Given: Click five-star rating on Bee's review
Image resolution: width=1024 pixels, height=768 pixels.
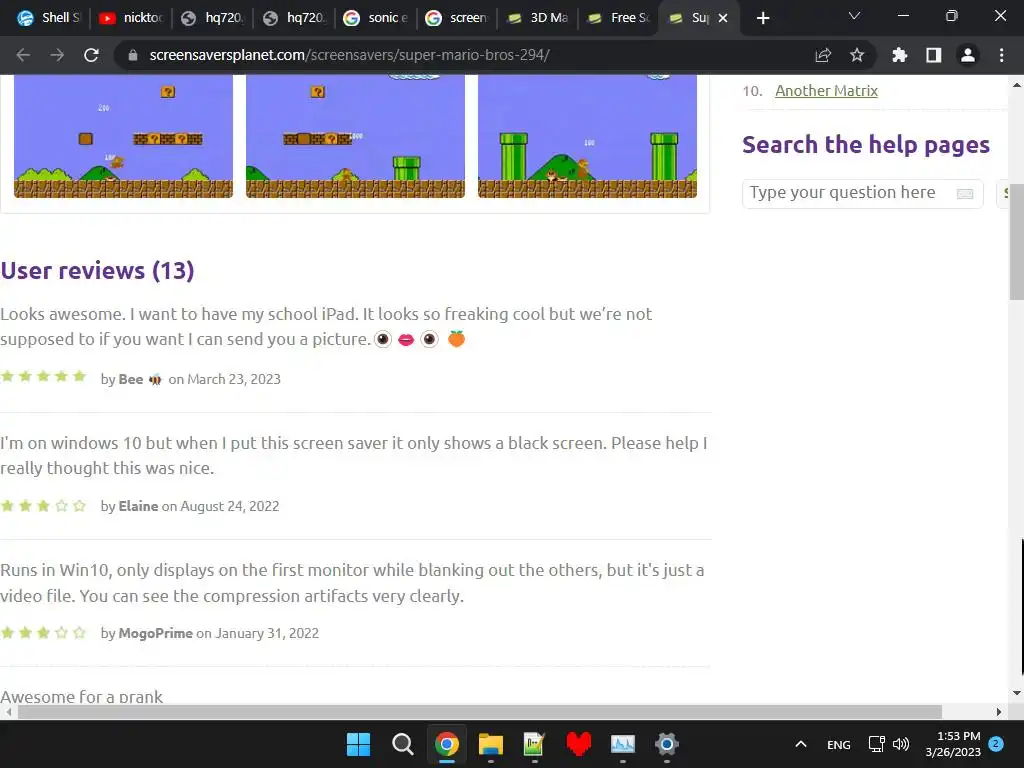Looking at the screenshot, I should [x=43, y=376].
